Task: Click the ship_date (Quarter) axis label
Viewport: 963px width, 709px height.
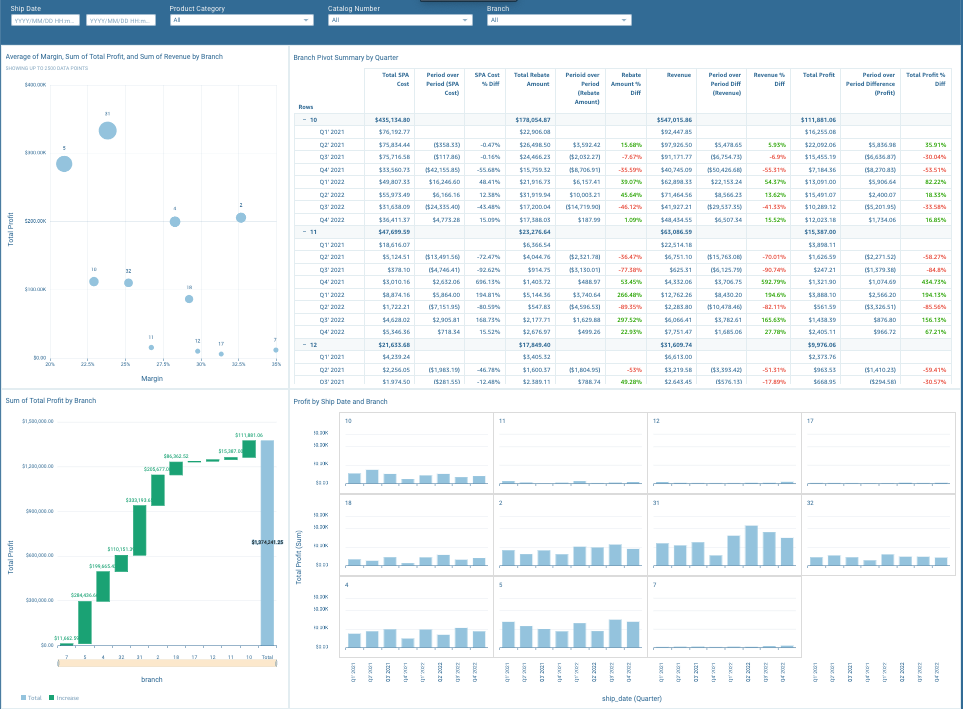Action: pyautogui.click(x=631, y=699)
